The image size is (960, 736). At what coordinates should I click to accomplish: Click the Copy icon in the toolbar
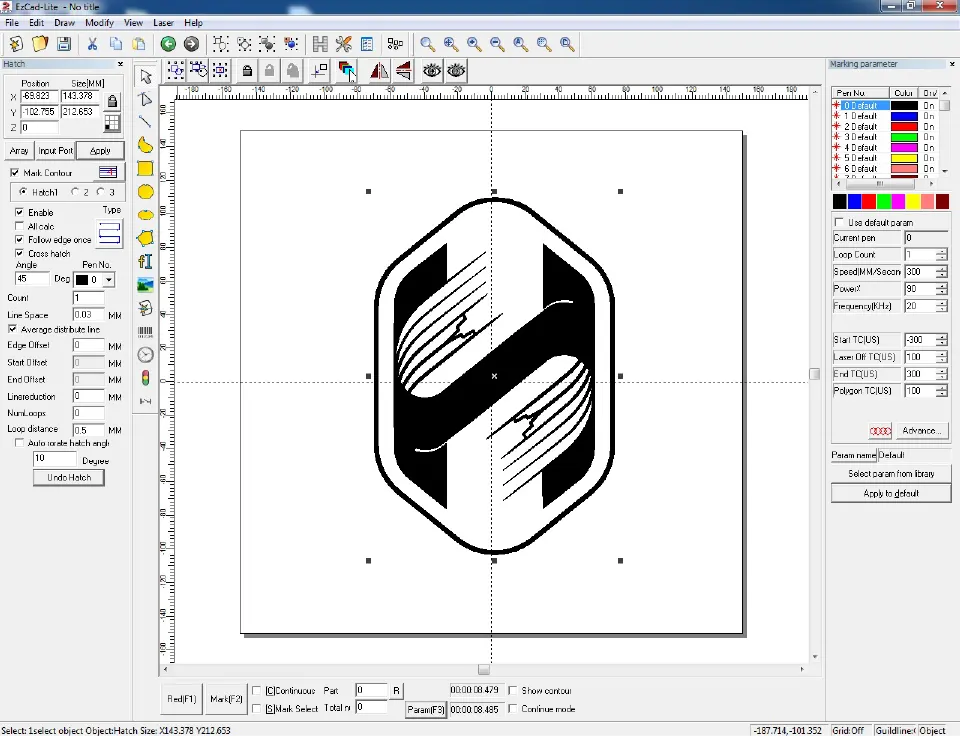116,44
